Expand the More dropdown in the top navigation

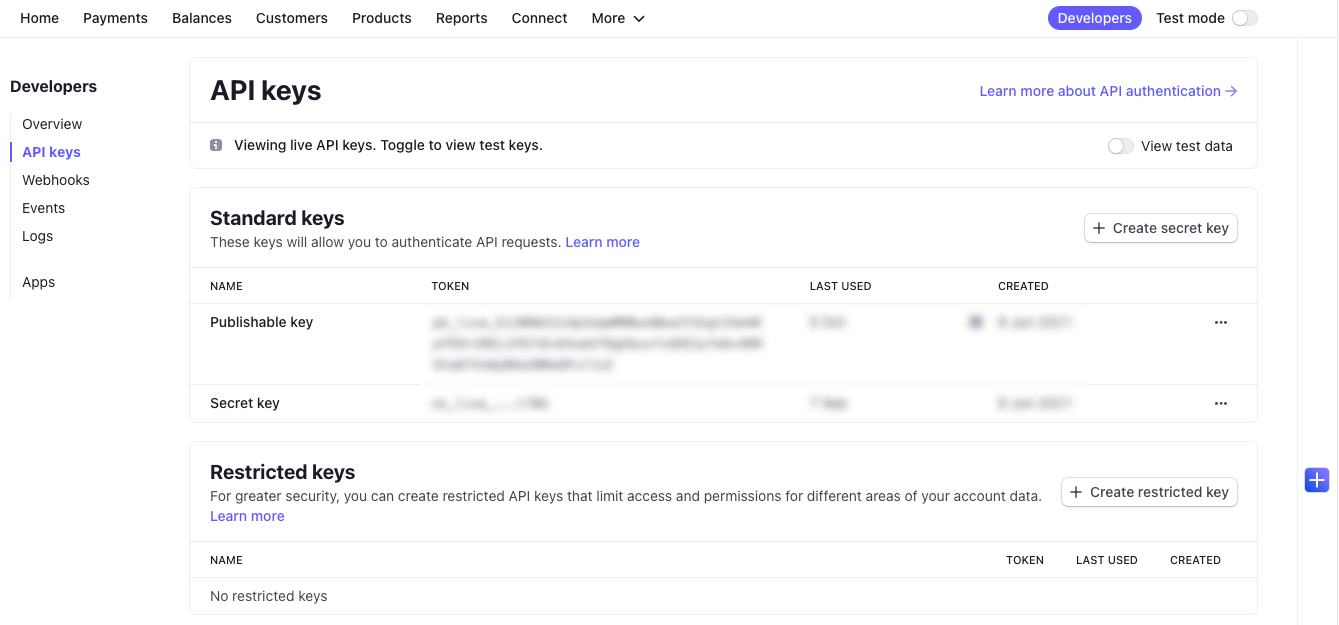pyautogui.click(x=617, y=18)
